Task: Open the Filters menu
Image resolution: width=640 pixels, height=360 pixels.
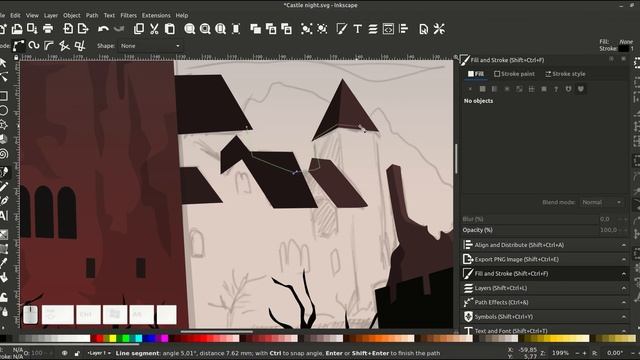Action: tap(128, 16)
